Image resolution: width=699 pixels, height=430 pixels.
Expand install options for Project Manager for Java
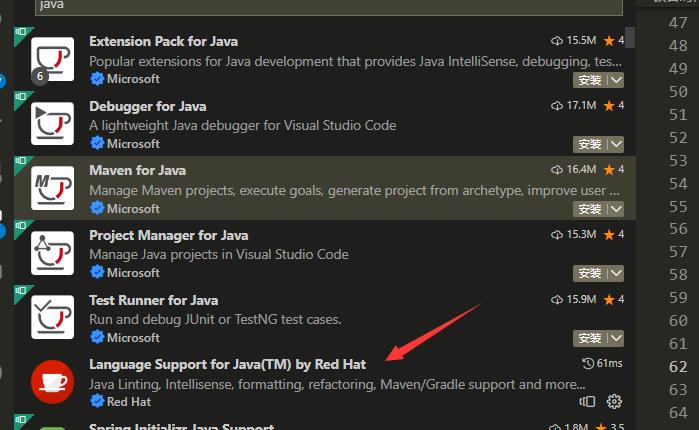coord(616,274)
